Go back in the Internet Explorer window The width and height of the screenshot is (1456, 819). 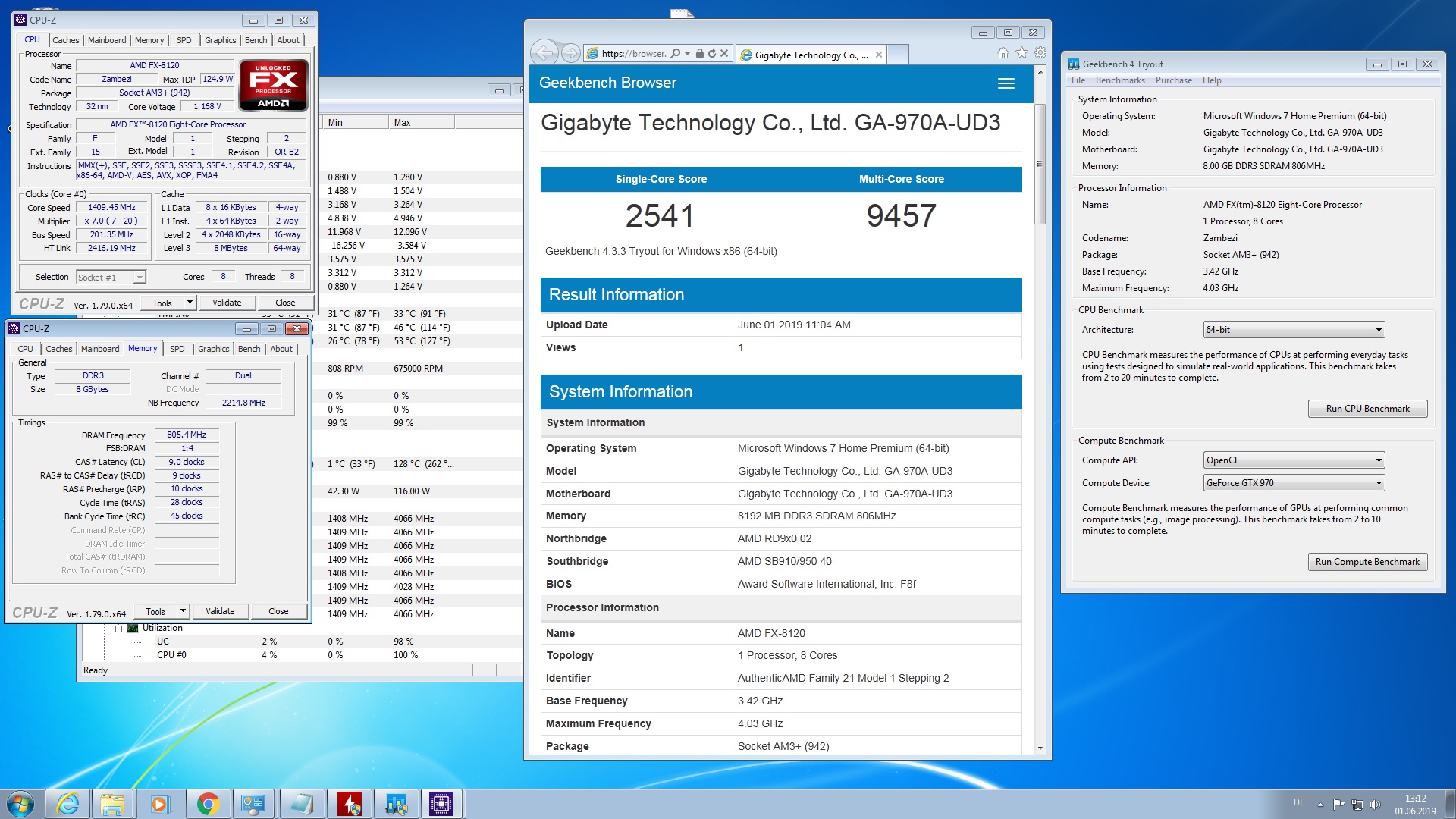coord(544,53)
